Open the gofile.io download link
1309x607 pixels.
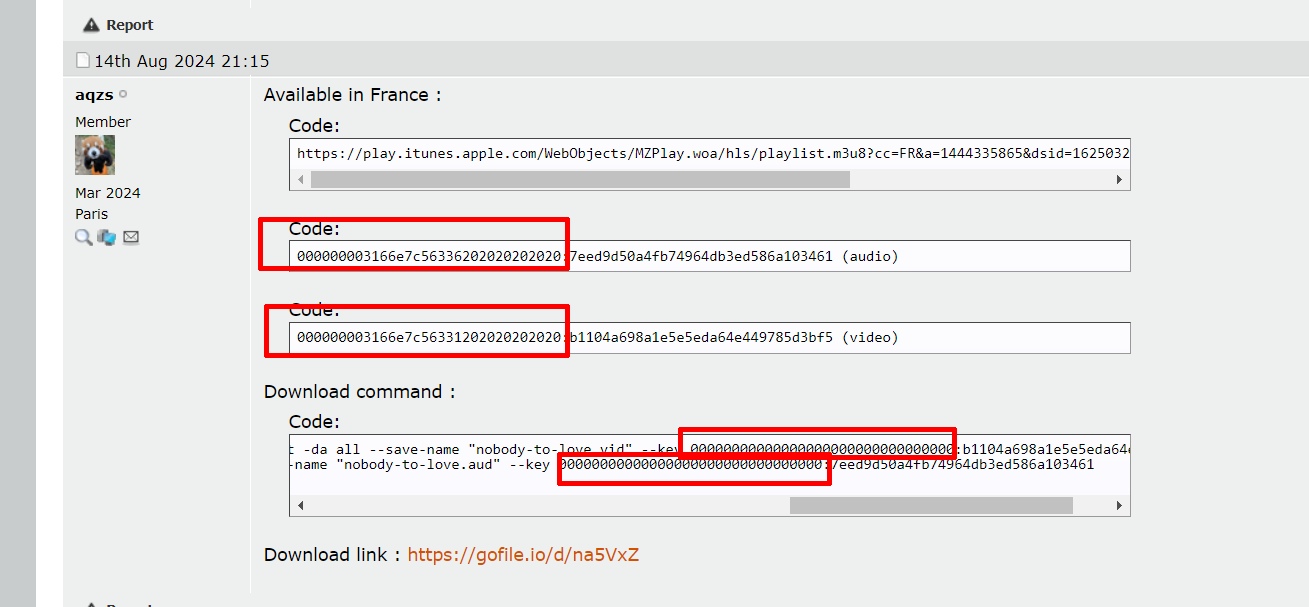[523, 554]
